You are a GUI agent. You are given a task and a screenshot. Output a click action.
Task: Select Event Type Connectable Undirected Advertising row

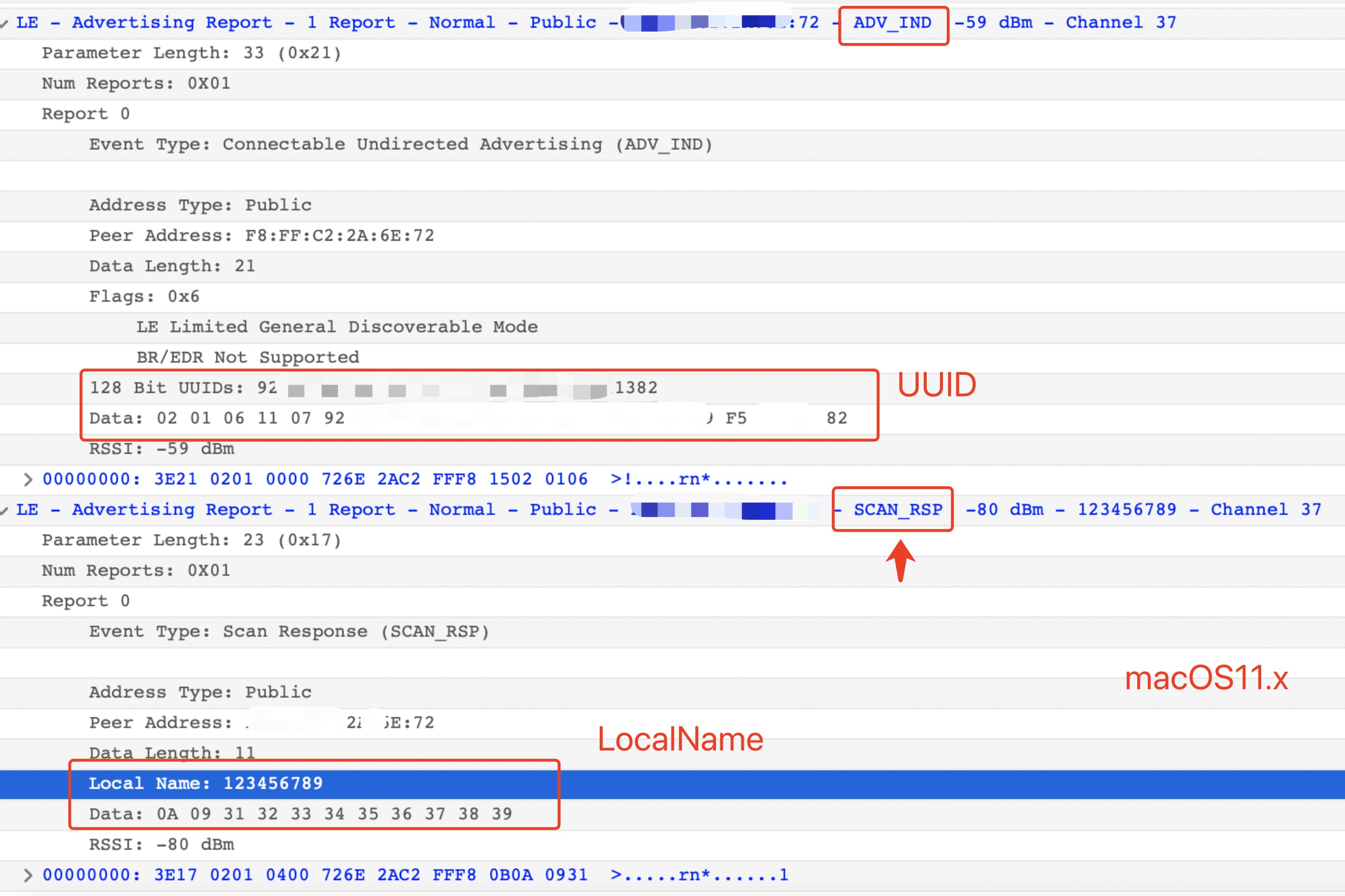point(400,145)
